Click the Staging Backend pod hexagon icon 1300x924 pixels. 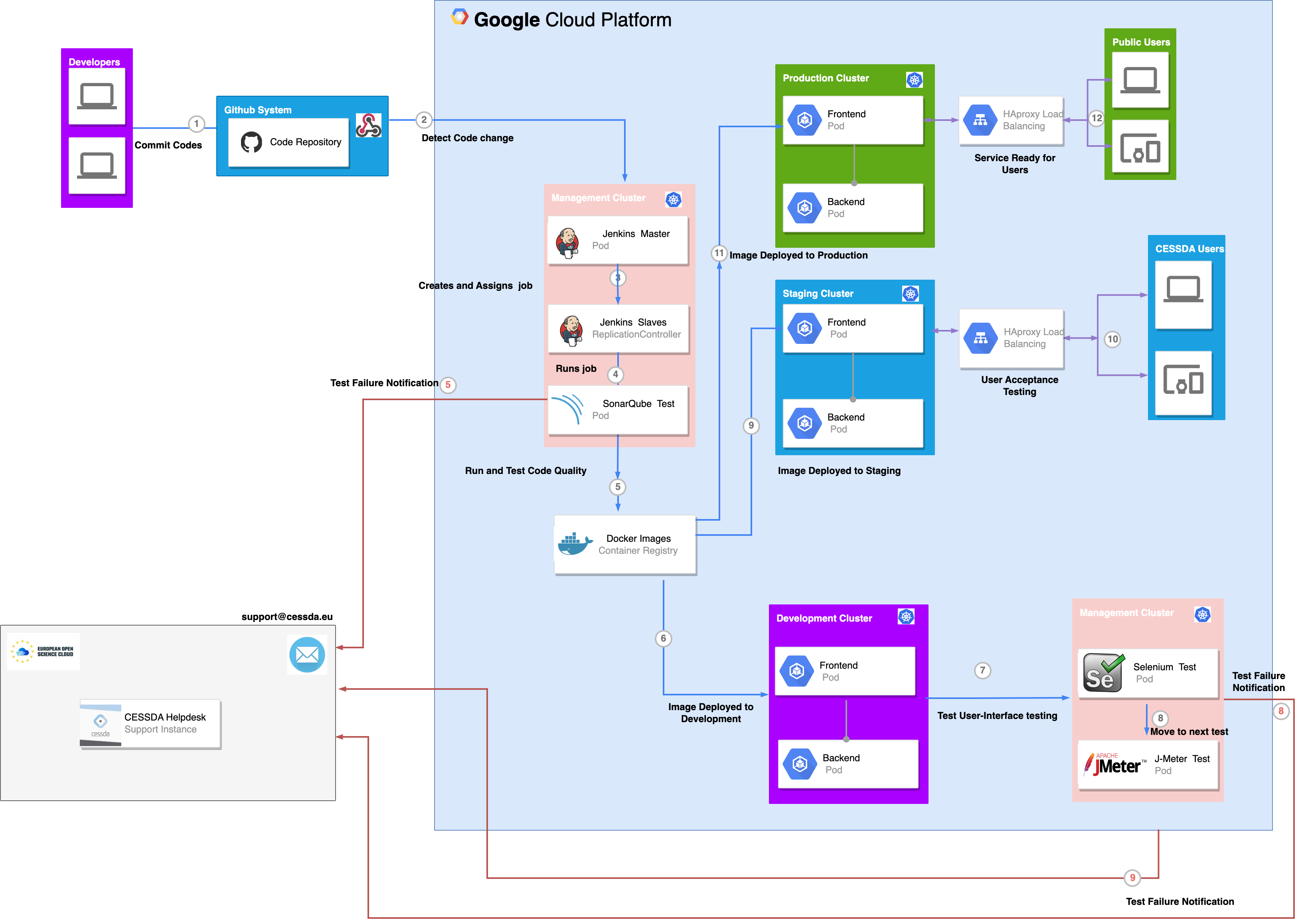pos(804,423)
